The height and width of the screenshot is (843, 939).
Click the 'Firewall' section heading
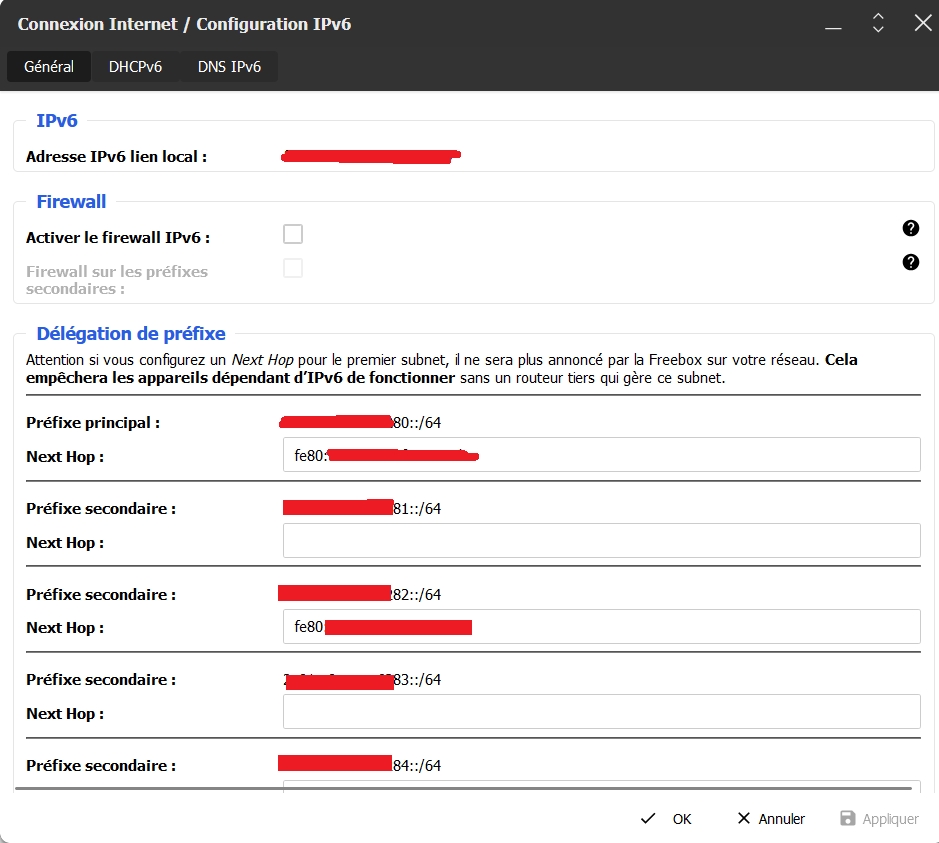click(71, 202)
